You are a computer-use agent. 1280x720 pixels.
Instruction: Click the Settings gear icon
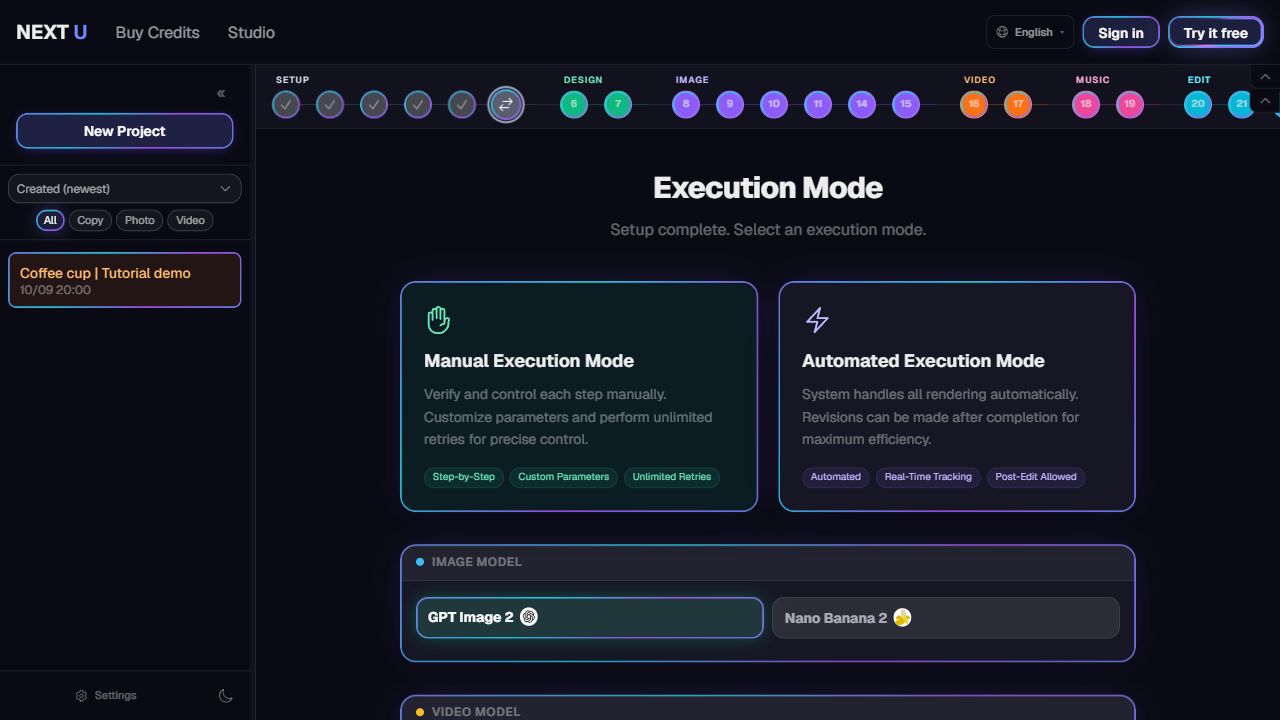82,696
